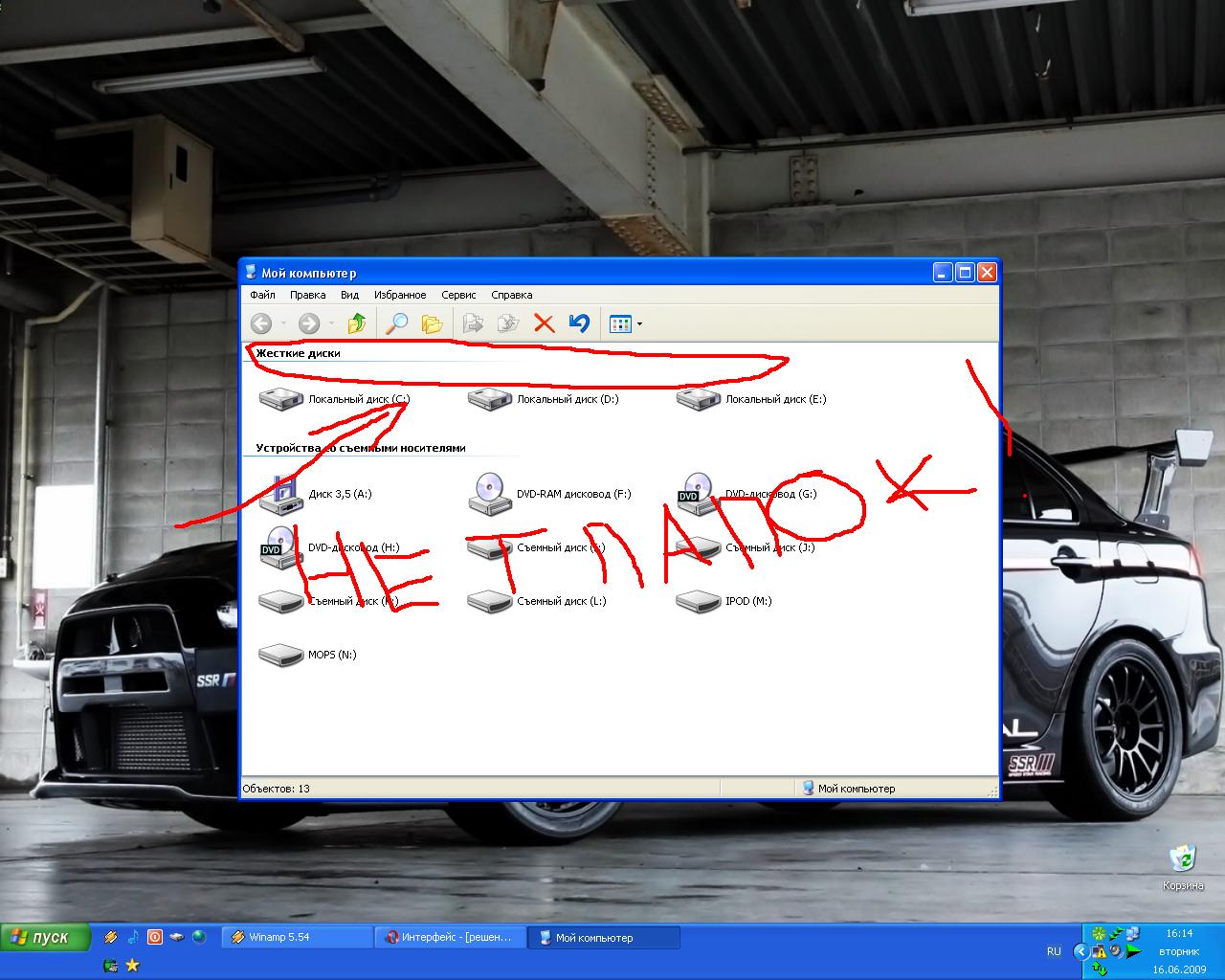Click the Views grid icon
The image size is (1225, 980).
[620, 323]
